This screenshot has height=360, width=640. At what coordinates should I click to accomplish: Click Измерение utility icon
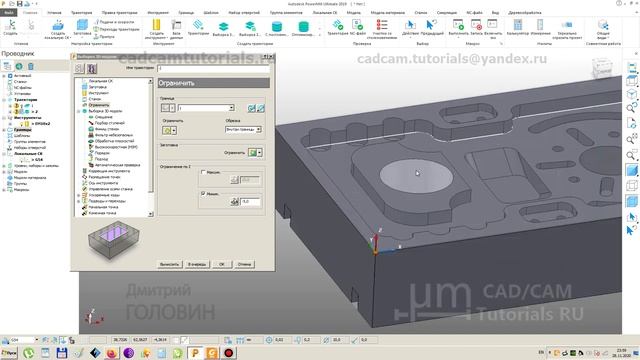(x=540, y=25)
